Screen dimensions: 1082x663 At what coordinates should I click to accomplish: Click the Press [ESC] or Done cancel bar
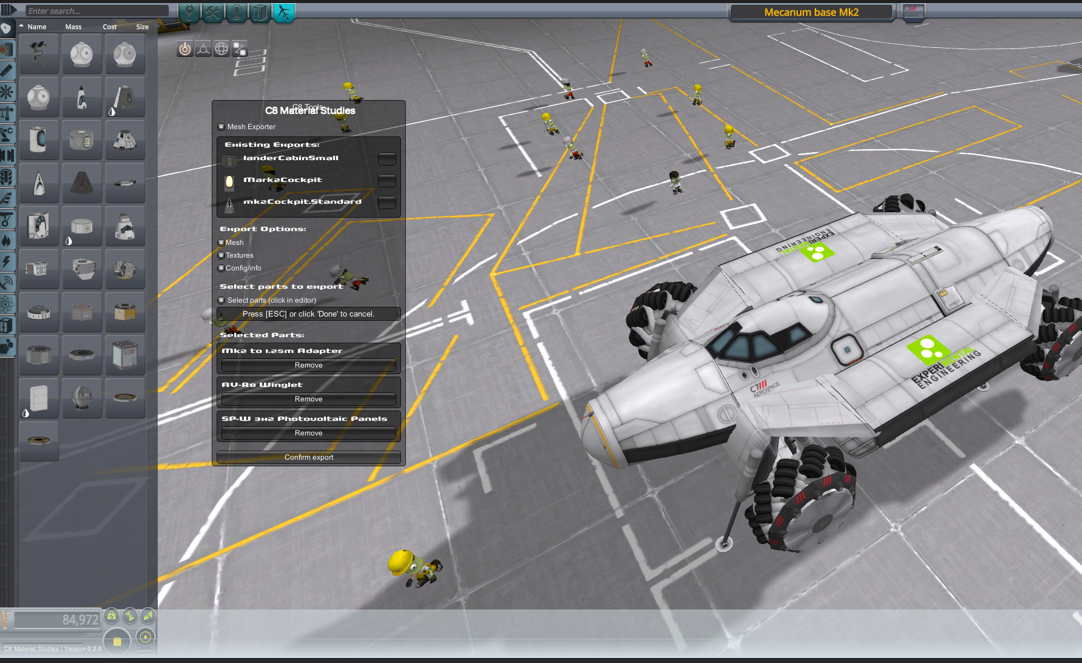(x=308, y=314)
